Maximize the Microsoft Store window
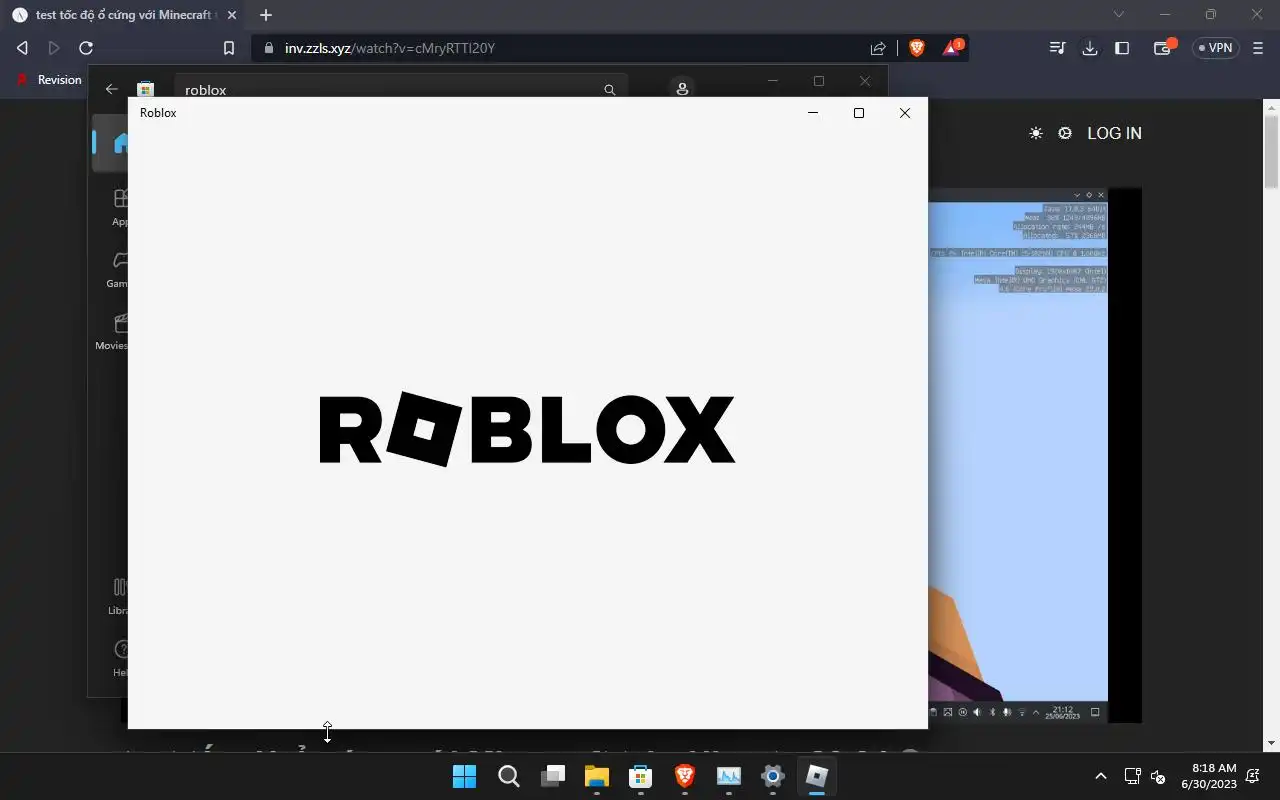The width and height of the screenshot is (1280, 800). (819, 80)
